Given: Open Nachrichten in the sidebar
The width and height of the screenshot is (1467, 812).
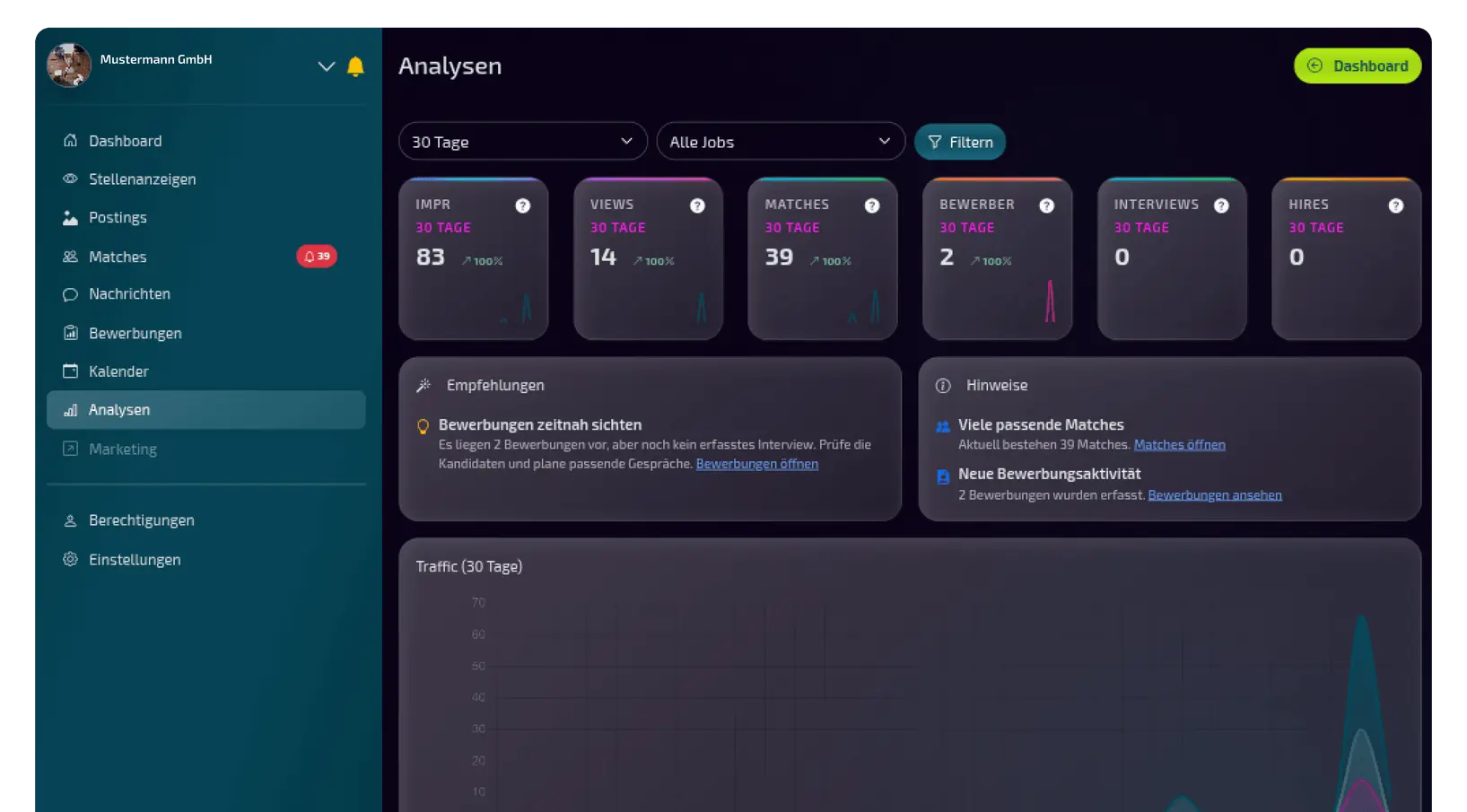Looking at the screenshot, I should click(x=205, y=294).
